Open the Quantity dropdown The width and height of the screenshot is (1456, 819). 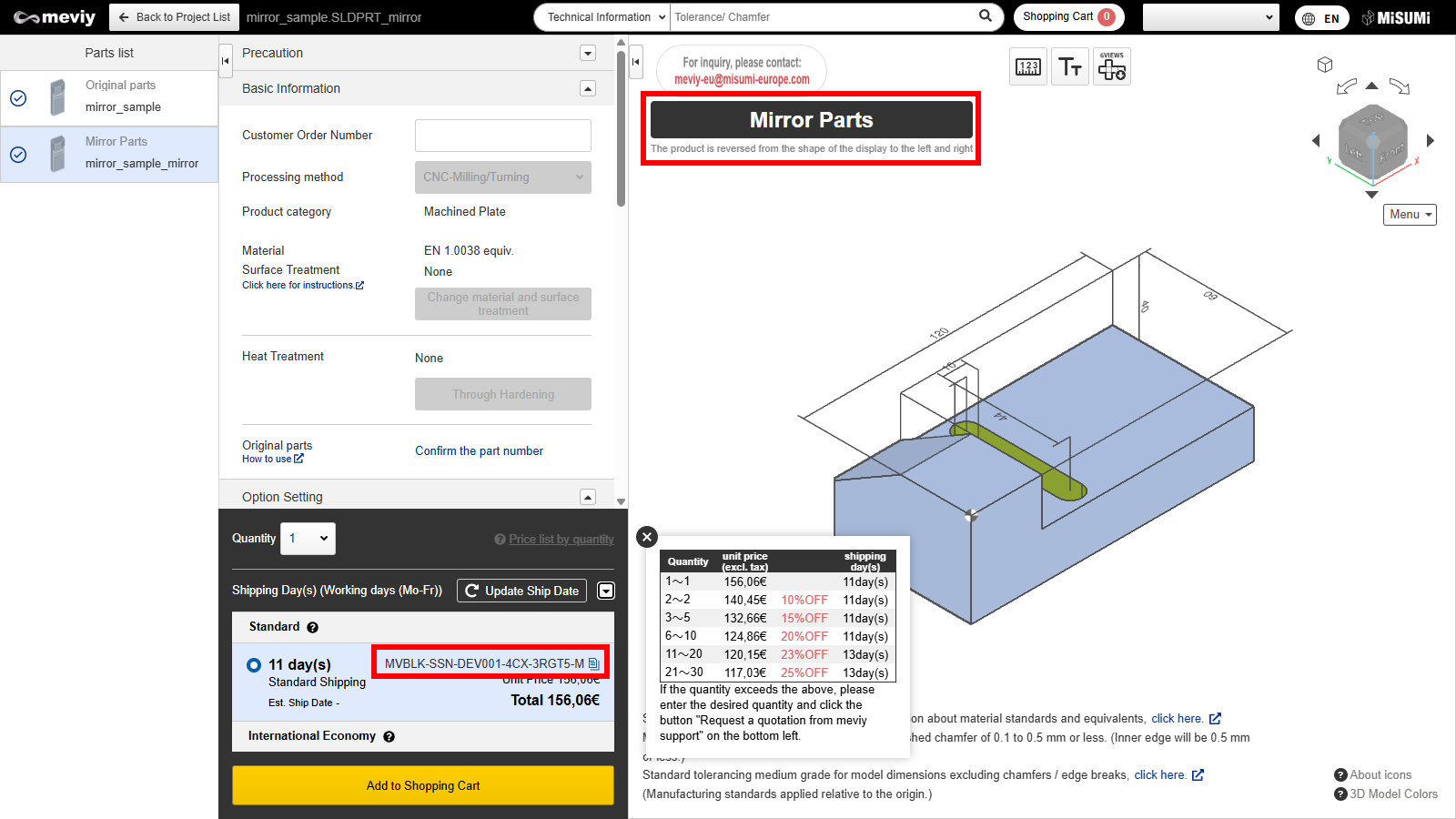(308, 539)
